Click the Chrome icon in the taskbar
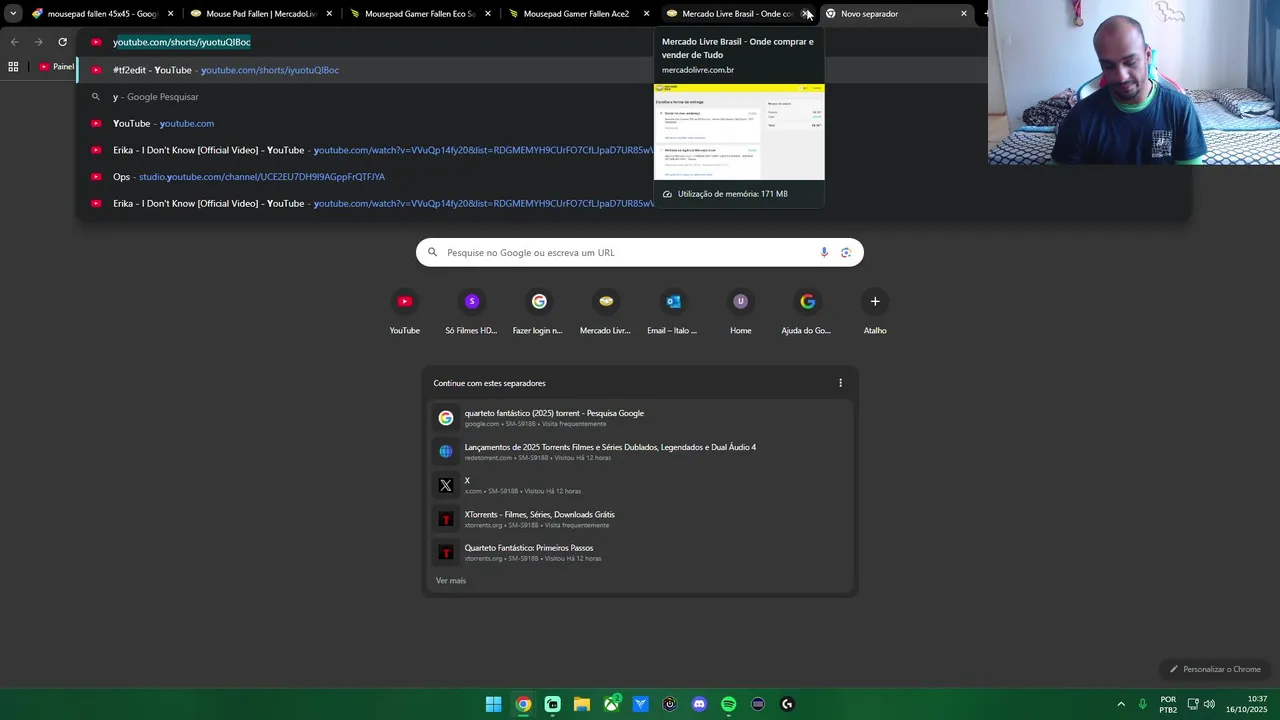Viewport: 1280px width, 720px height. pos(523,704)
